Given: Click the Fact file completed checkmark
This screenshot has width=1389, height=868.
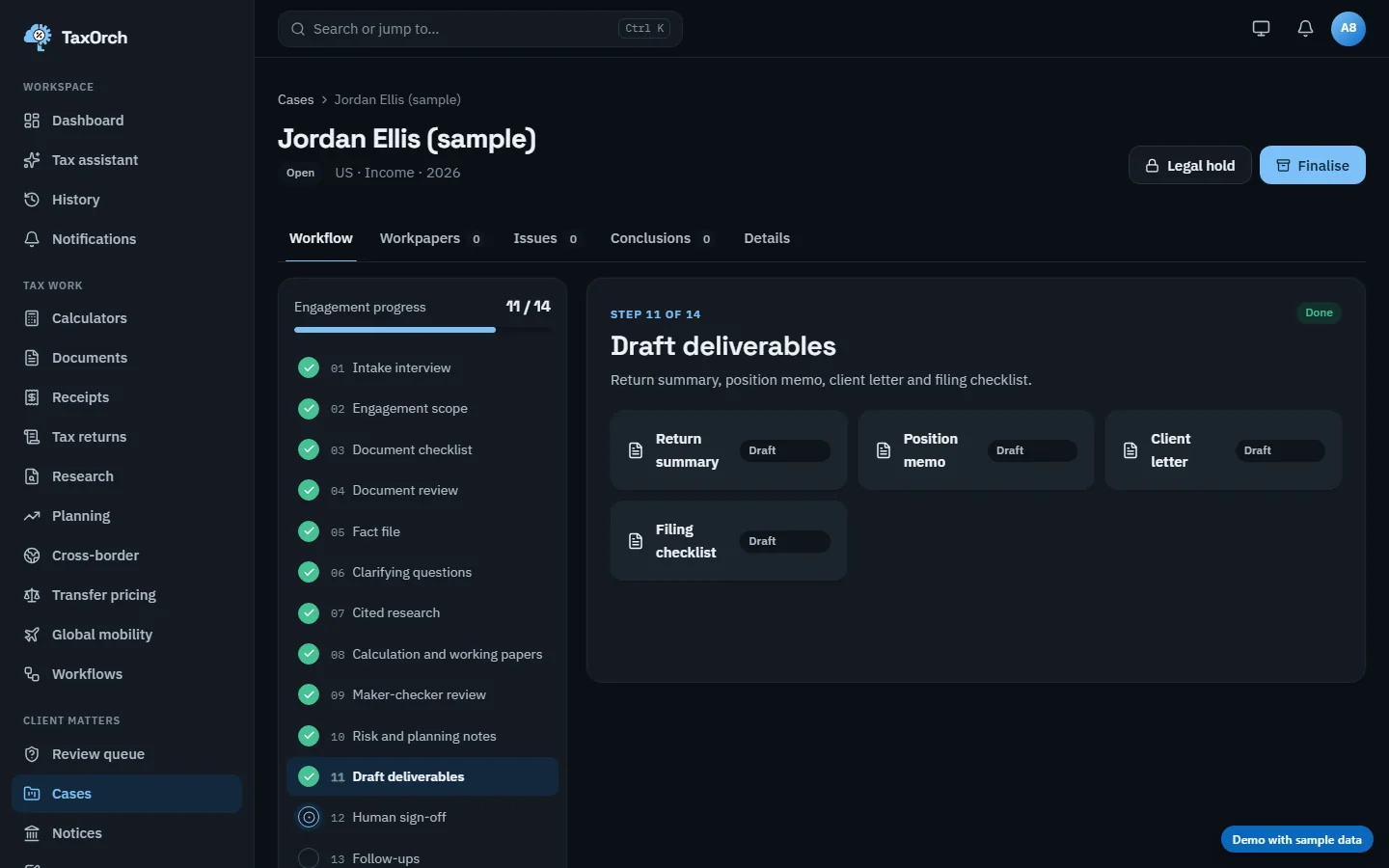Looking at the screenshot, I should pyautogui.click(x=309, y=531).
